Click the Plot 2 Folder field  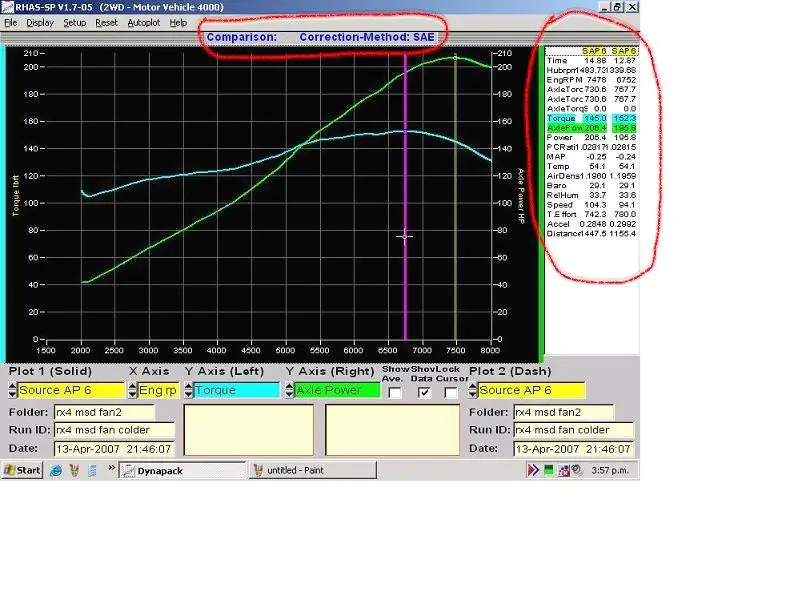coord(564,412)
